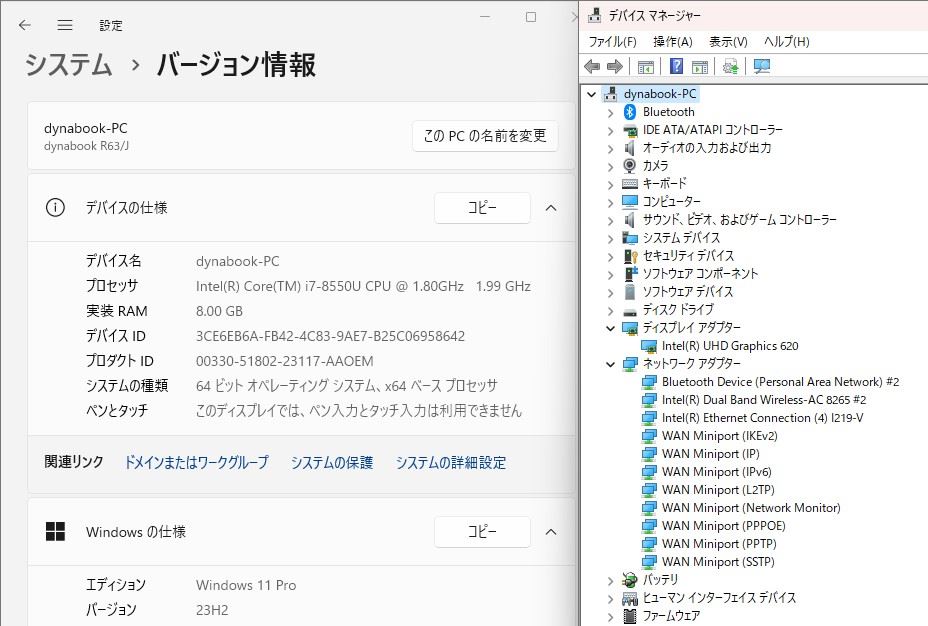This screenshot has height=626, width=928.
Task: Select WAN Miniport (IKEv2) entry
Action: [719, 436]
